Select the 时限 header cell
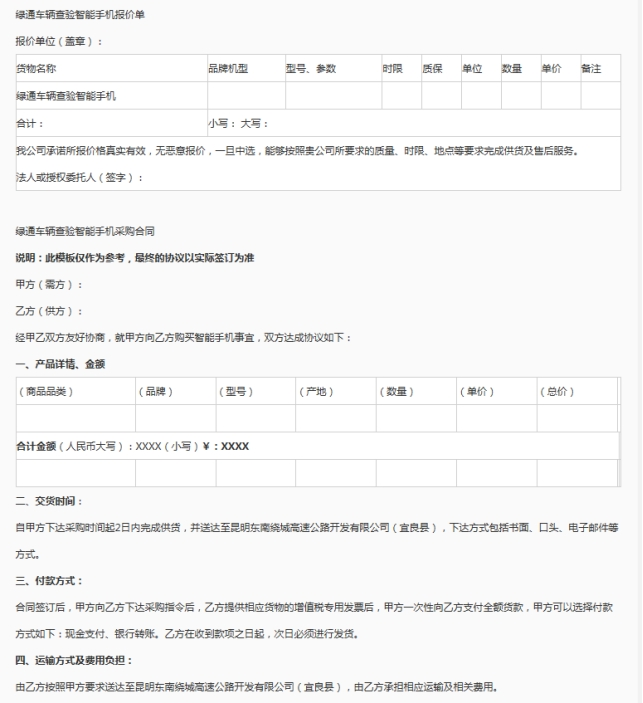This screenshot has width=643, height=703. (392, 69)
